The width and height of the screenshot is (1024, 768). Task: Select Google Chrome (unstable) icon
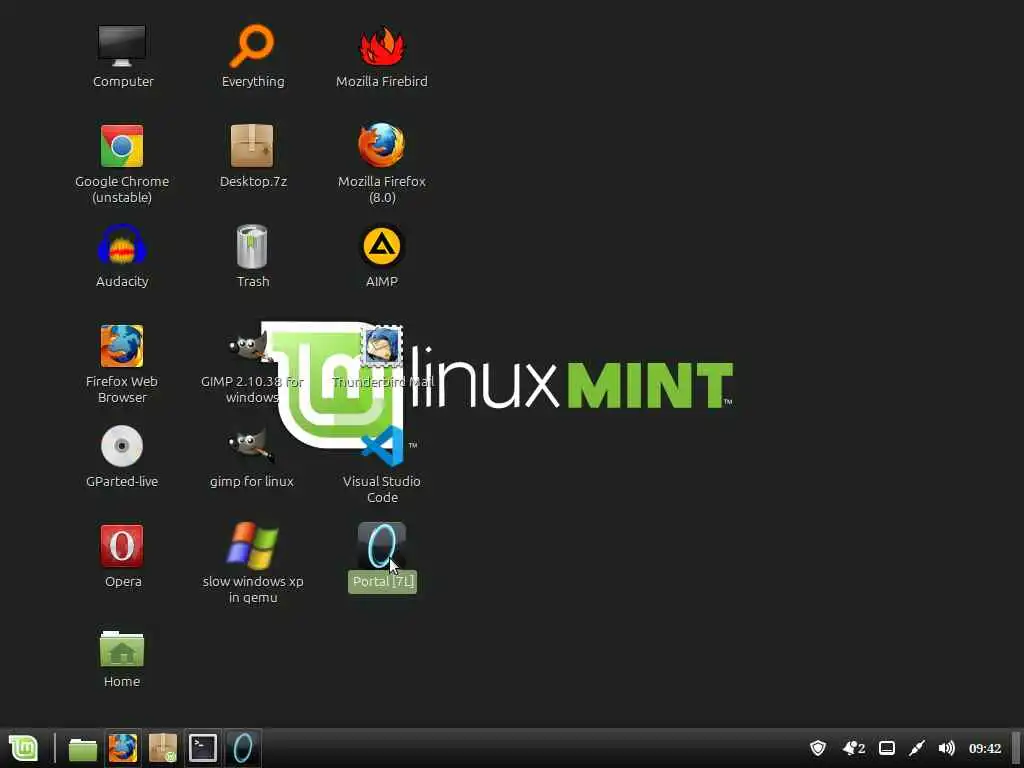[122, 146]
